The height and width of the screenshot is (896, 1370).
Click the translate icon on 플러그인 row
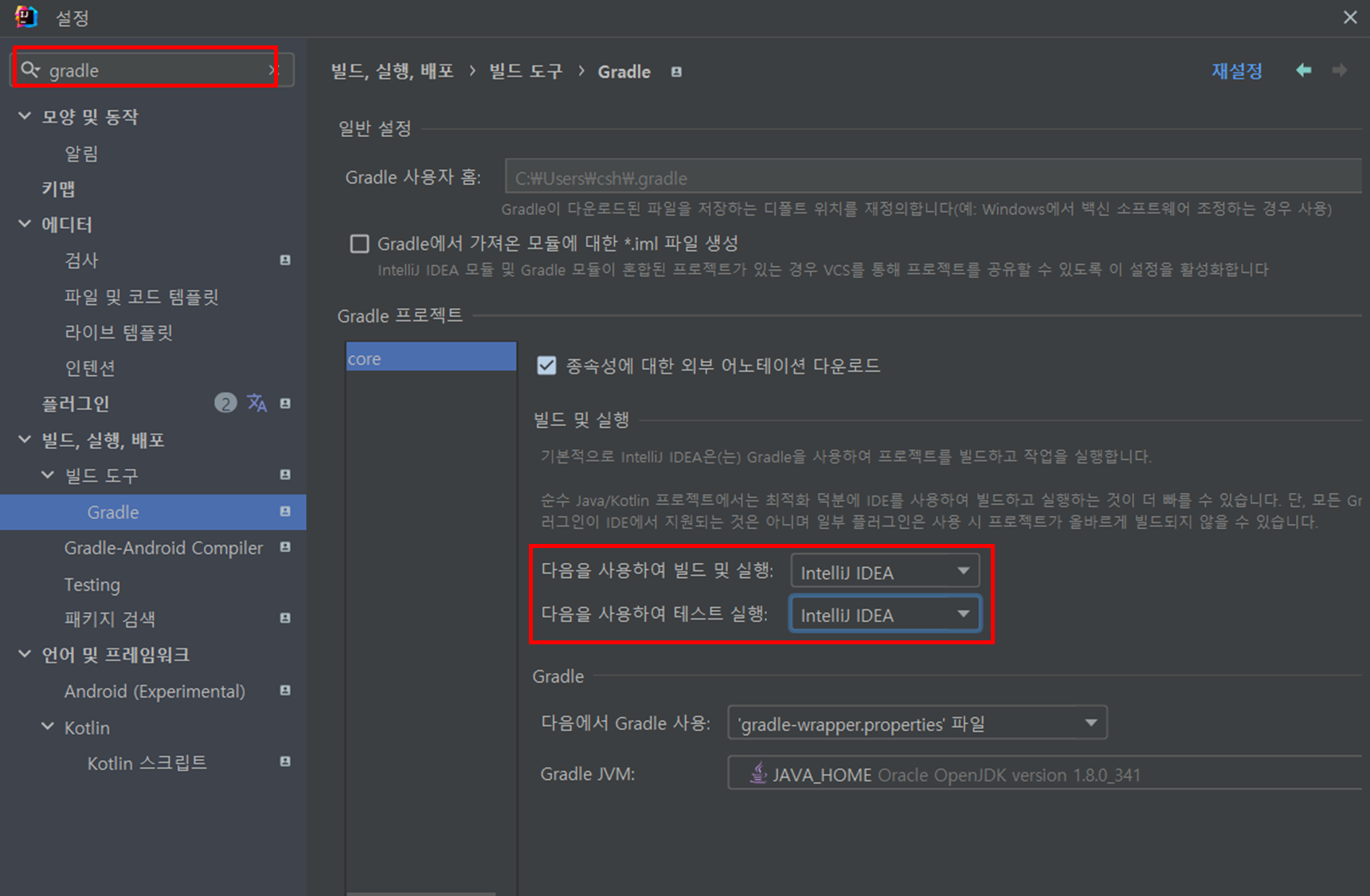click(x=256, y=403)
